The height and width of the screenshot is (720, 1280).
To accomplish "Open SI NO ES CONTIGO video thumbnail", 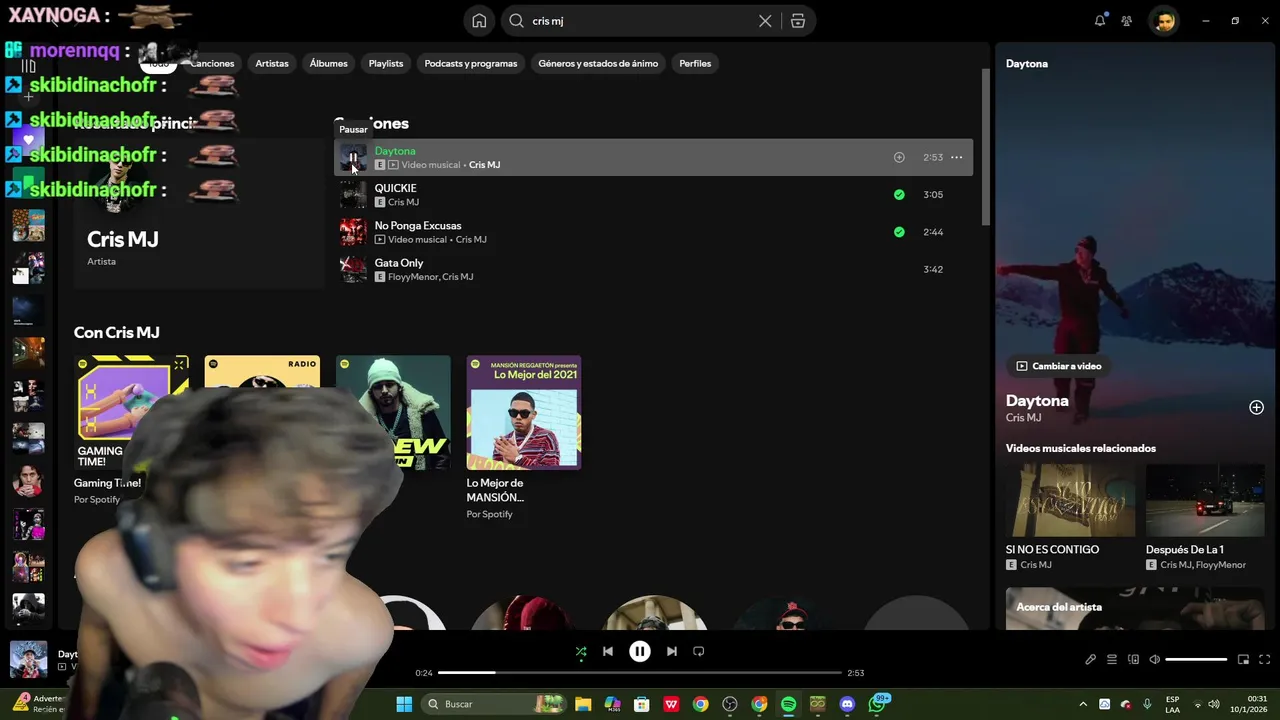I will 1070,500.
